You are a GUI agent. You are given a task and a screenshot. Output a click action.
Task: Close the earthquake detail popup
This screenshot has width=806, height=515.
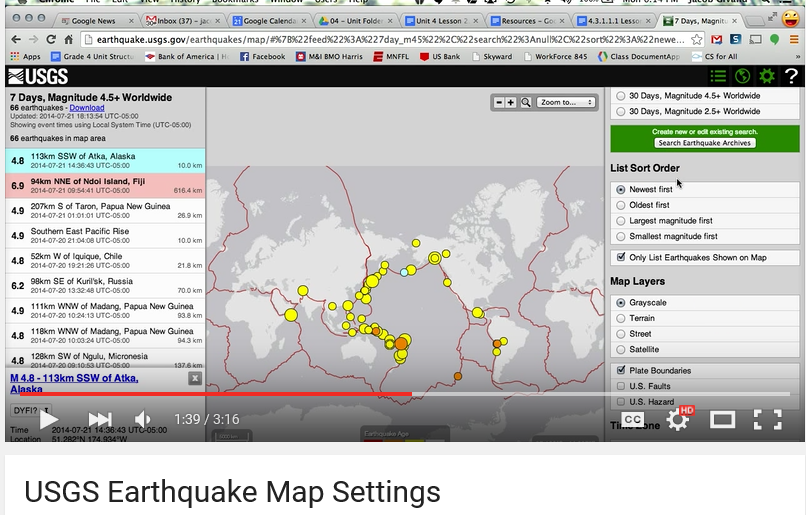[195, 379]
